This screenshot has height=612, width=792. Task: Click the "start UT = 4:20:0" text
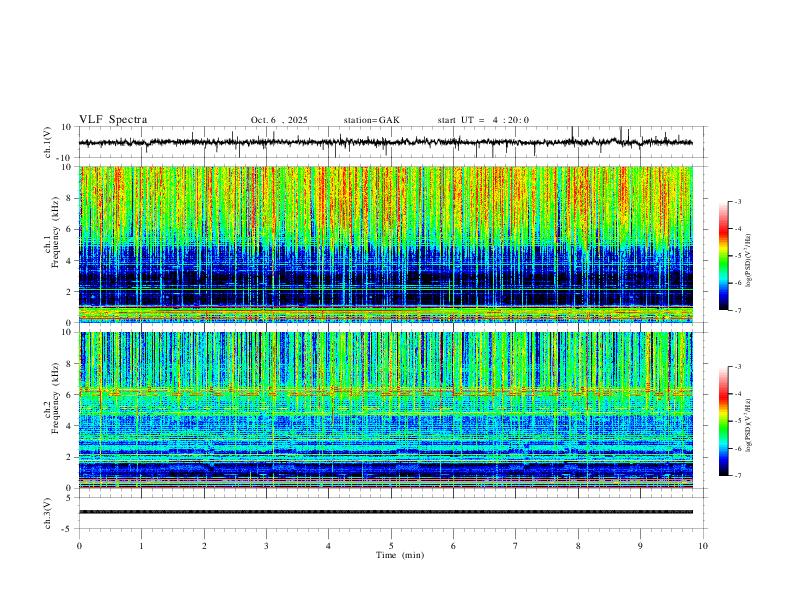(483, 120)
